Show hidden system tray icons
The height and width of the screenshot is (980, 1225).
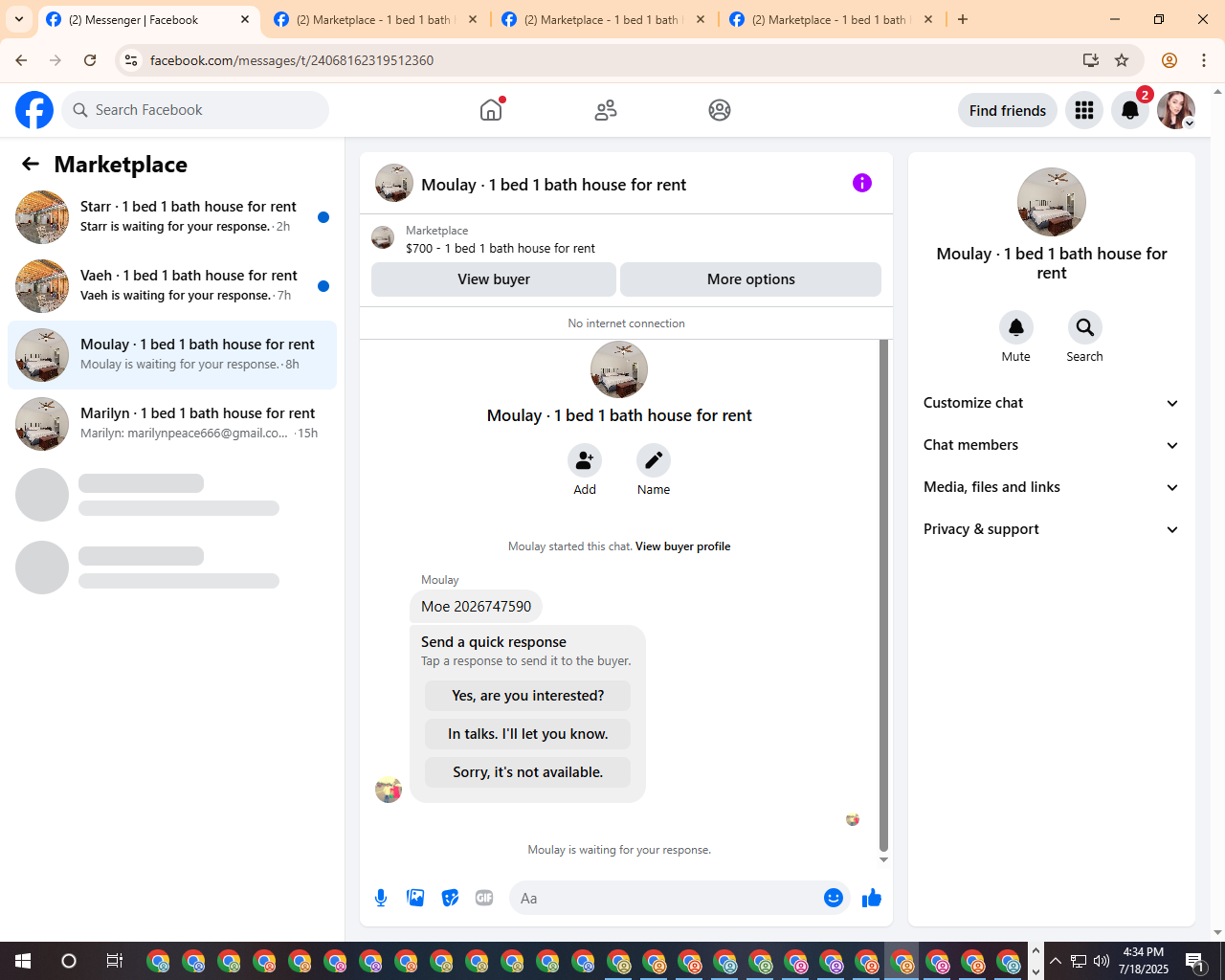pos(1056,961)
